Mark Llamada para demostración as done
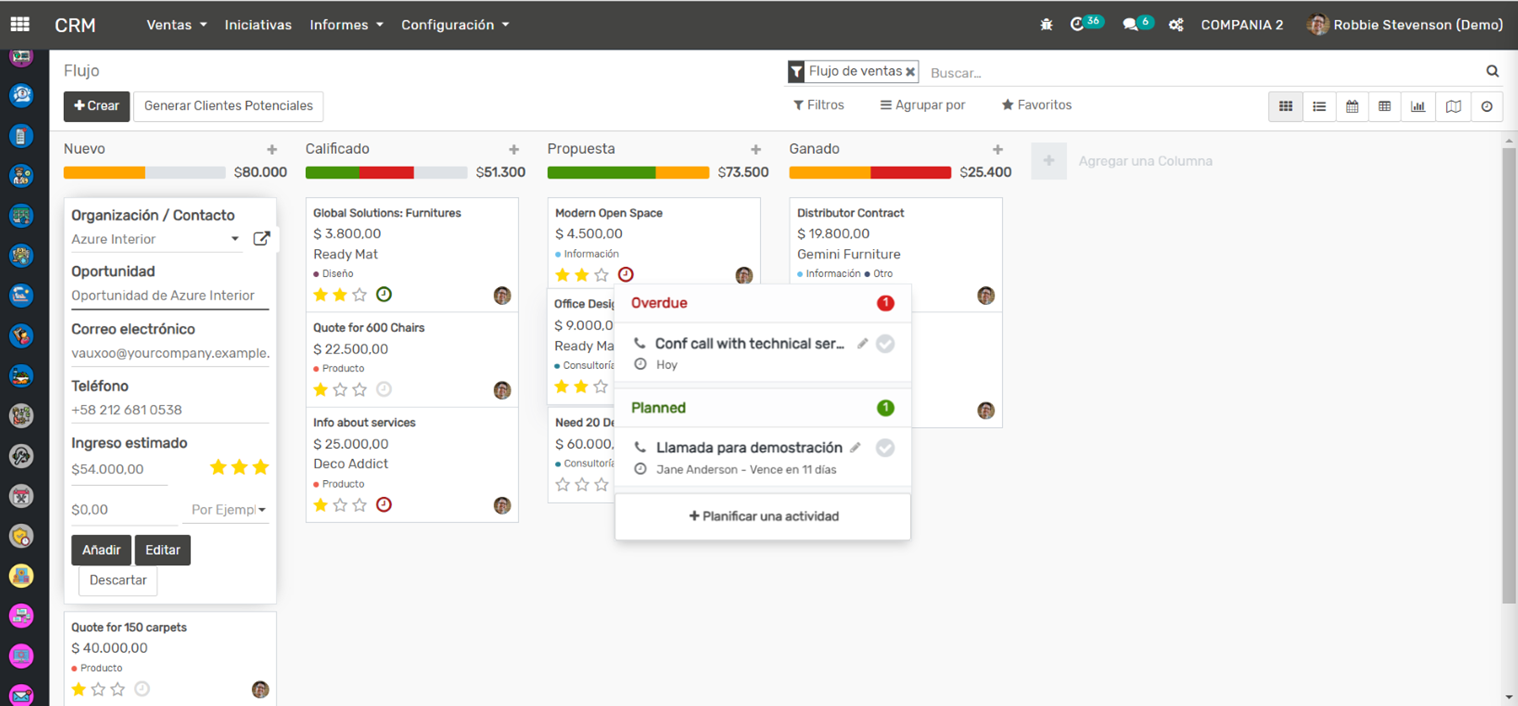Screen dimensions: 1518x706 tap(885, 448)
